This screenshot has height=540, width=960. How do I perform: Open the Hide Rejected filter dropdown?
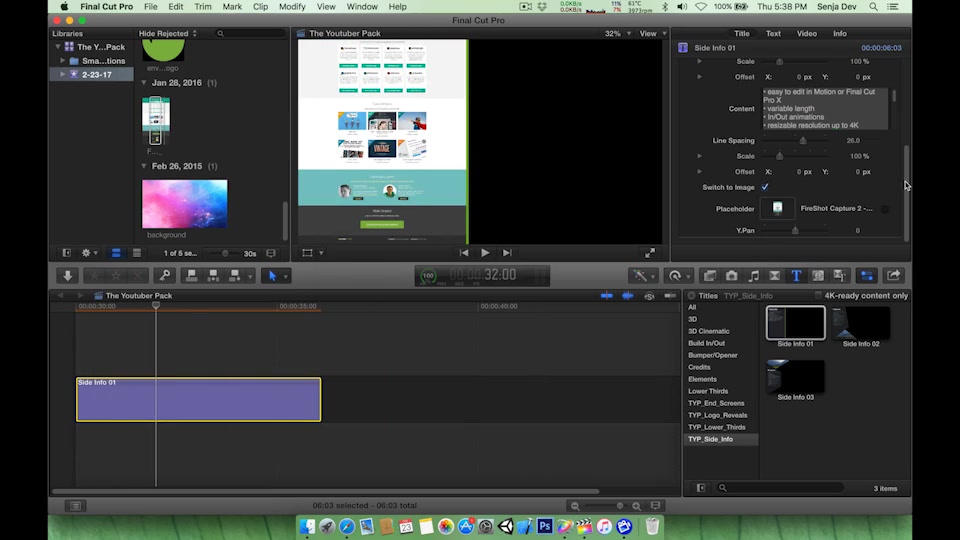168,34
